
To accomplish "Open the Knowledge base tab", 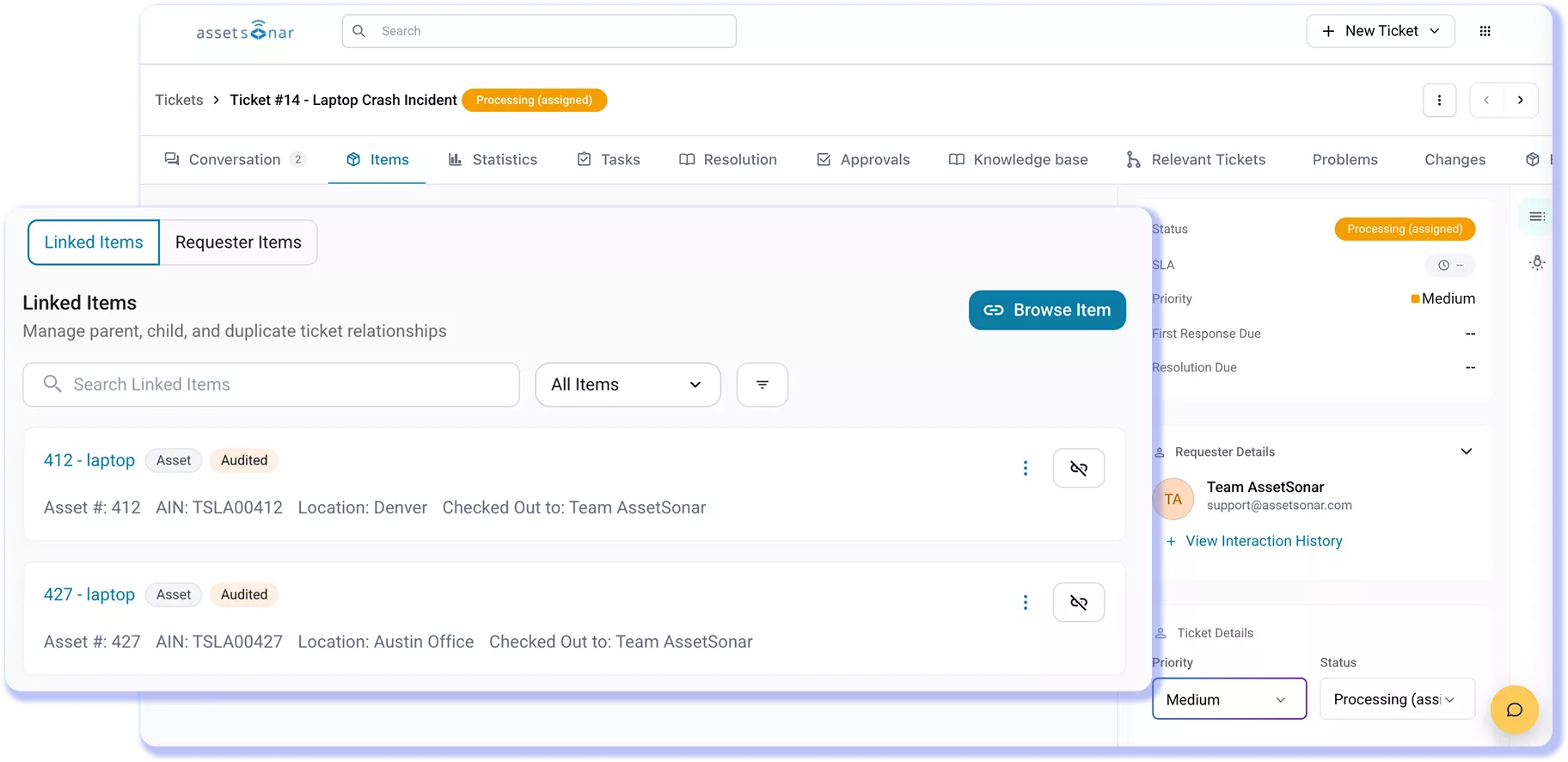I will (1019, 159).
